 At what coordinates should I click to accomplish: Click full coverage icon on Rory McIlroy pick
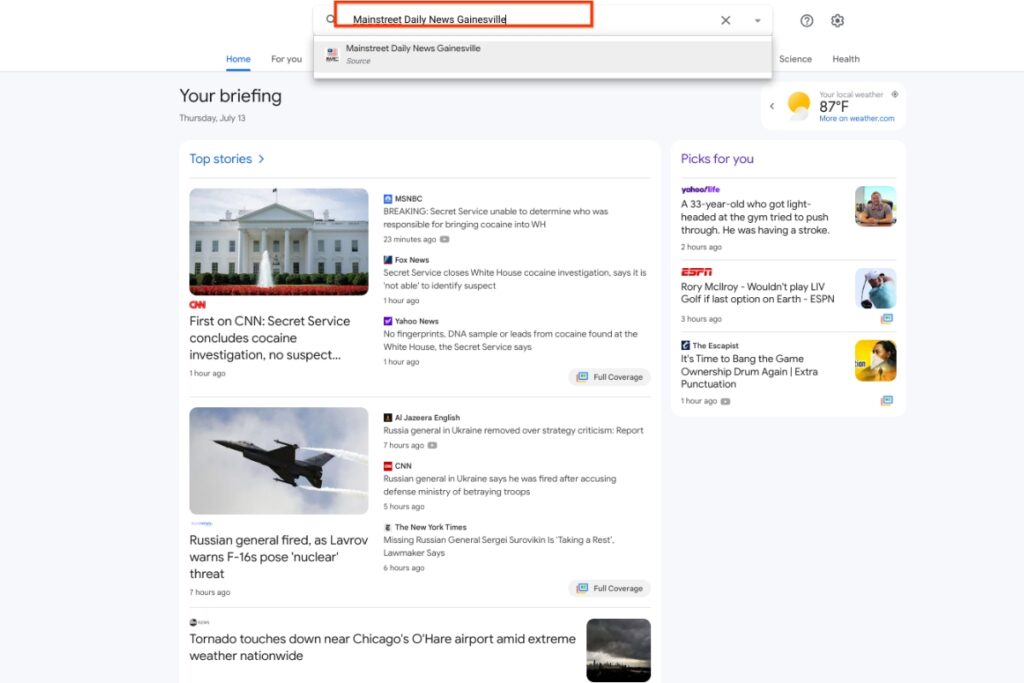(x=887, y=319)
